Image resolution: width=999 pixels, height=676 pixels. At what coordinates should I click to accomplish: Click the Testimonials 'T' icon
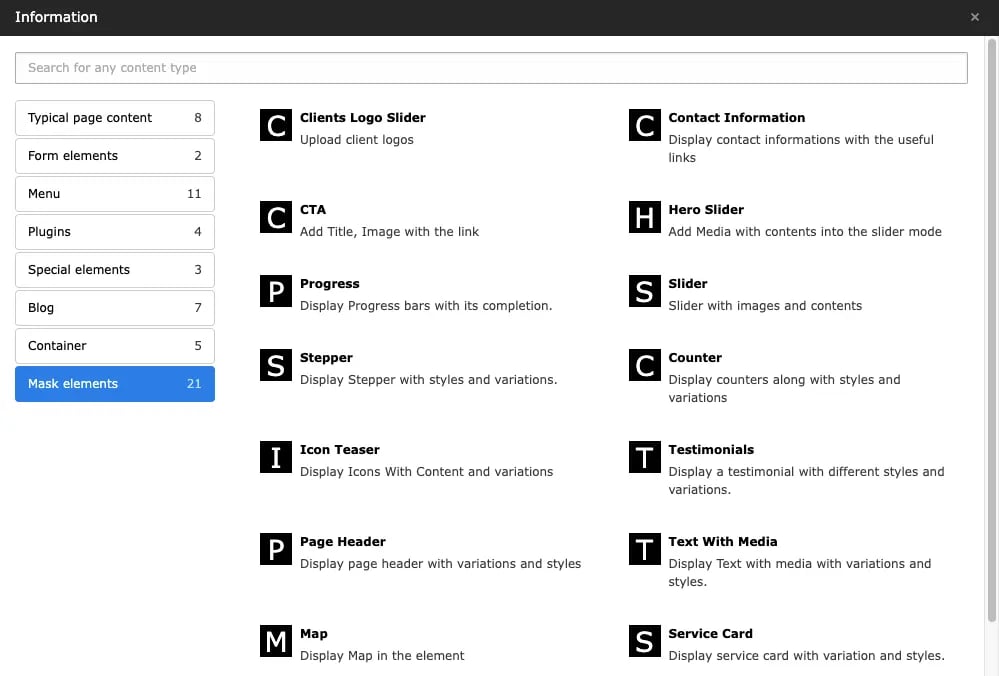click(x=645, y=457)
